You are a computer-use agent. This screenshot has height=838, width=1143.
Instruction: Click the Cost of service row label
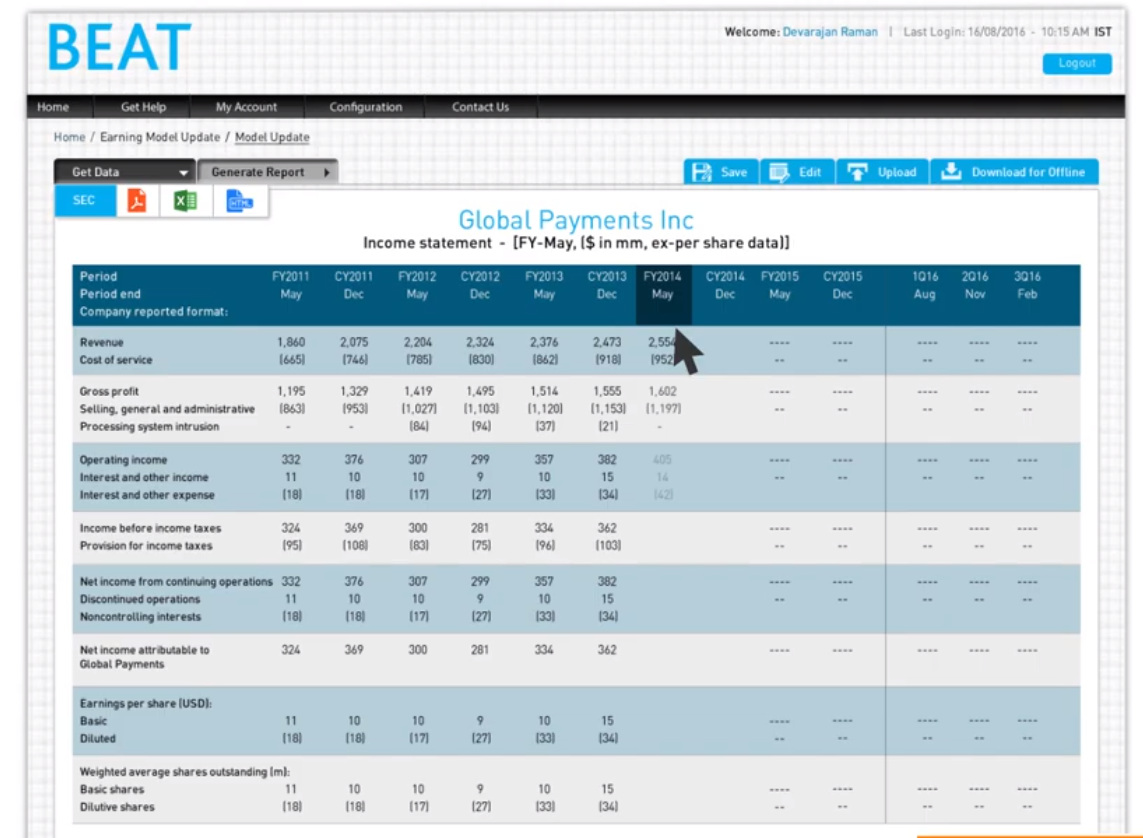[x=116, y=360]
